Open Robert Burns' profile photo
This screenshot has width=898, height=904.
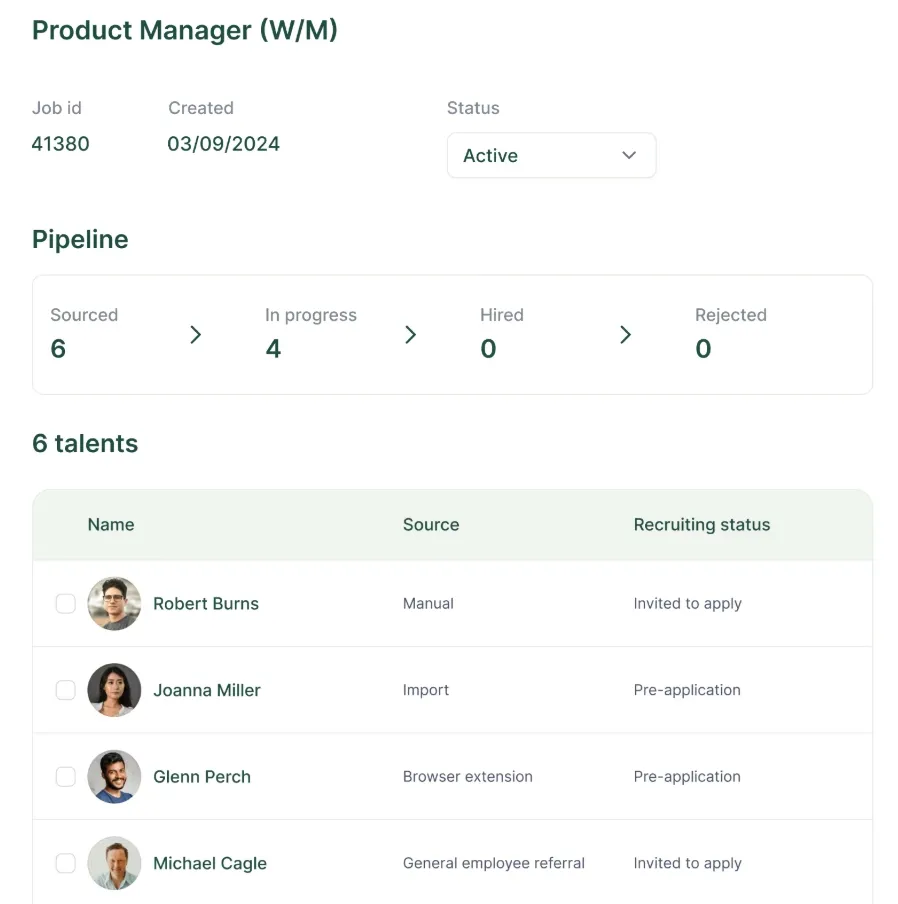coord(114,604)
